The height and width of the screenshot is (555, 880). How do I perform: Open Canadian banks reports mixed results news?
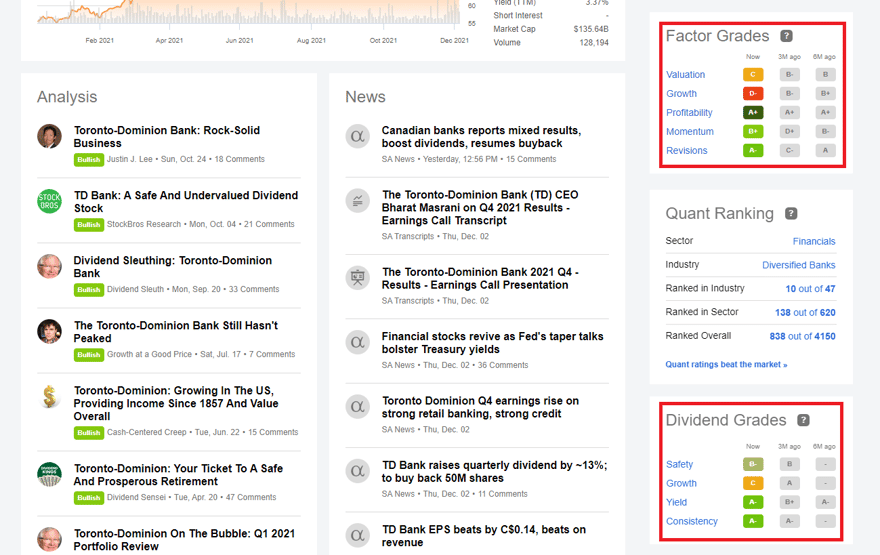pyautogui.click(x=481, y=137)
